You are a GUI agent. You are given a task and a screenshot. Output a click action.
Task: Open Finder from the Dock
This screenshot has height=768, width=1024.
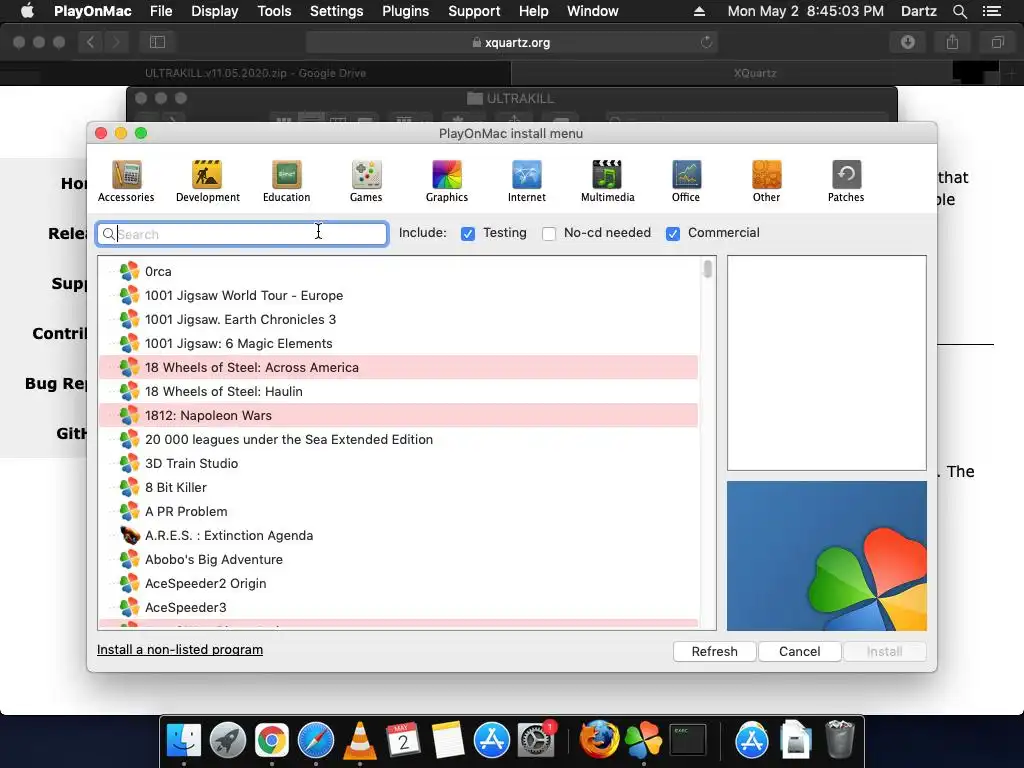(x=184, y=741)
